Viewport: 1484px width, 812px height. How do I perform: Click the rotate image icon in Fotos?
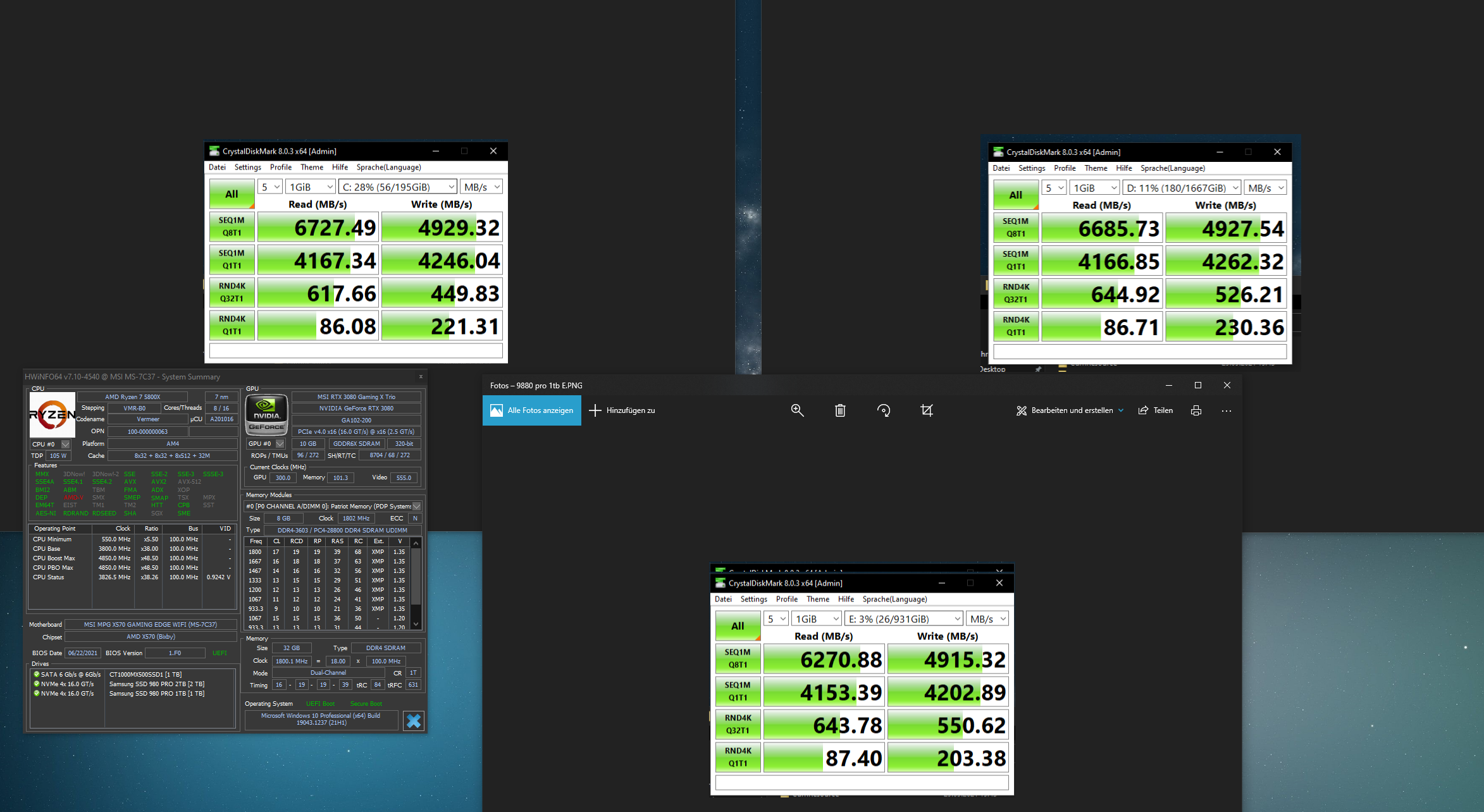coord(884,410)
